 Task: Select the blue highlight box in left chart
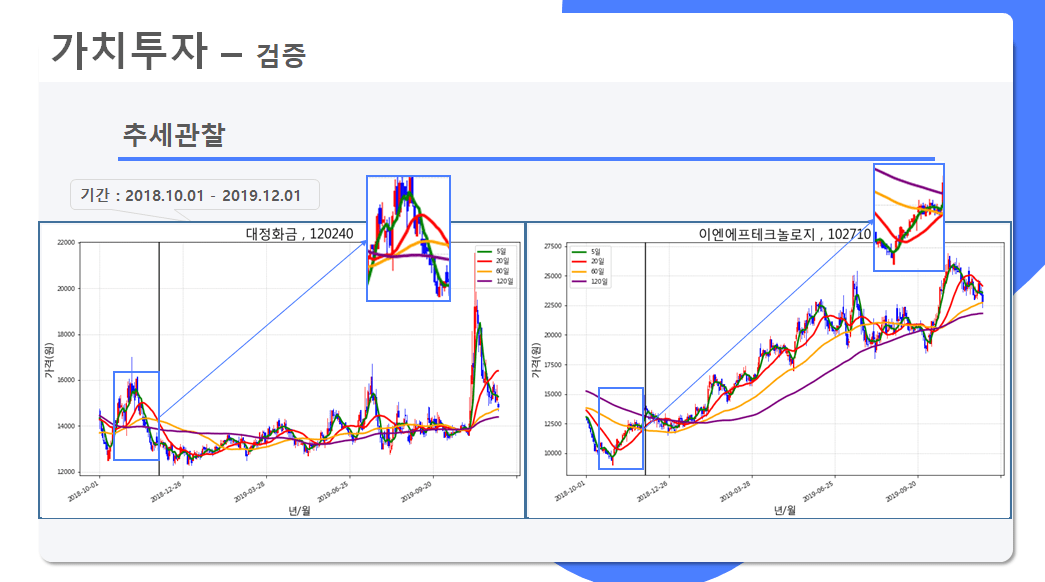pos(136,416)
